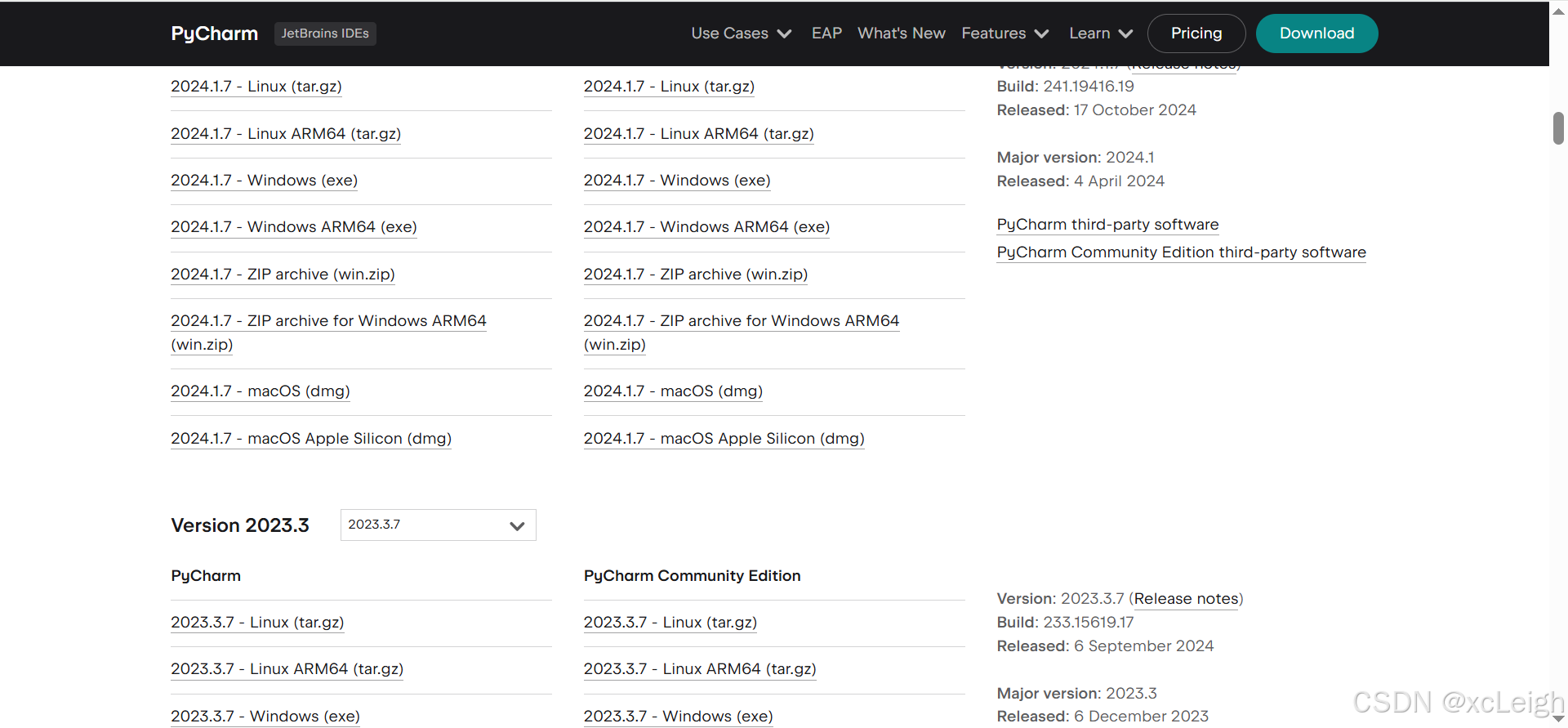Image resolution: width=1568 pixels, height=728 pixels.
Task: Open 2023.3.7 Release notes link
Action: click(x=1186, y=599)
